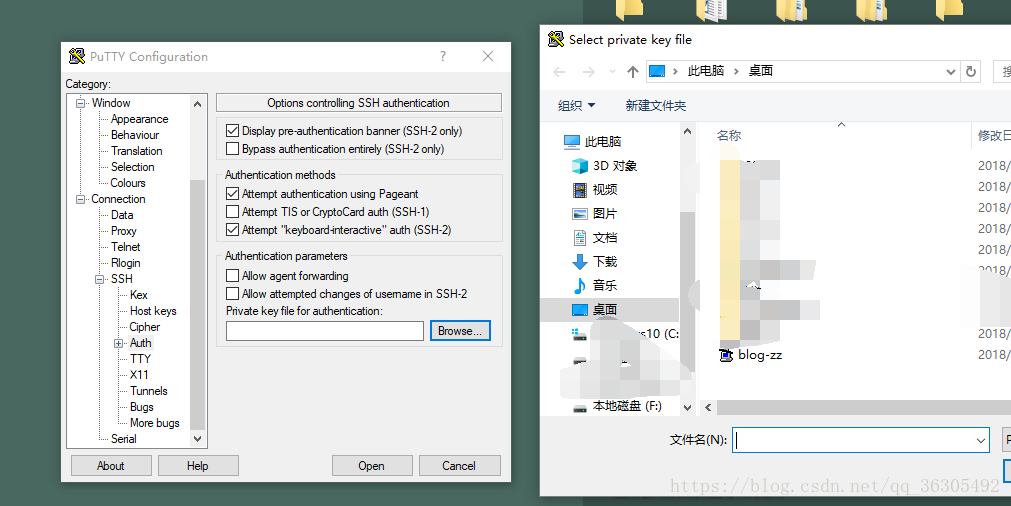Collapse the Connection category tree node
Viewport: 1011px width, 506px height.
(81, 199)
